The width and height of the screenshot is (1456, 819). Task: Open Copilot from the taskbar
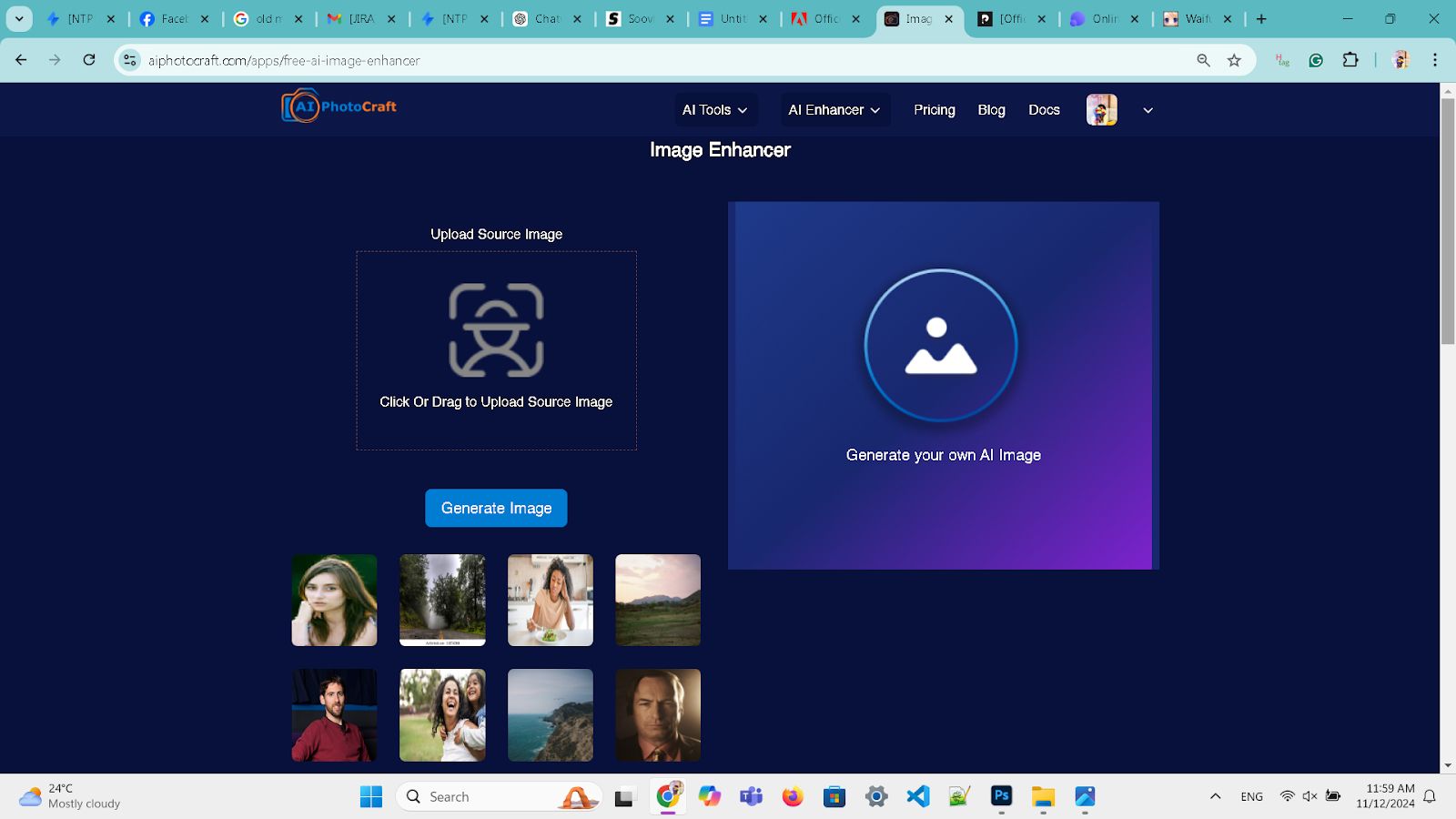(x=710, y=797)
